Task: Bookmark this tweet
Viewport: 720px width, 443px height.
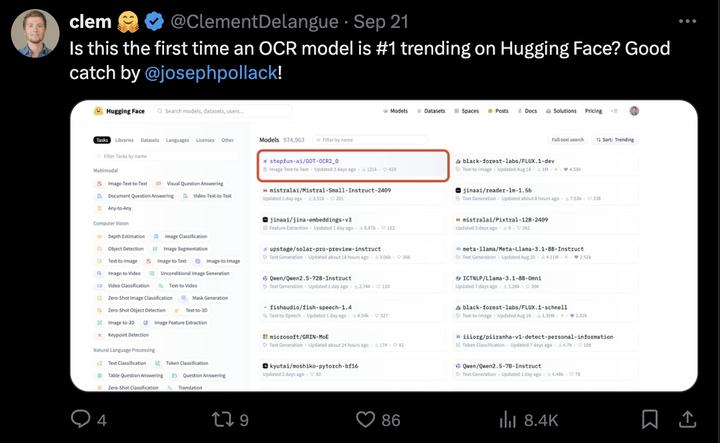Action: pos(650,420)
